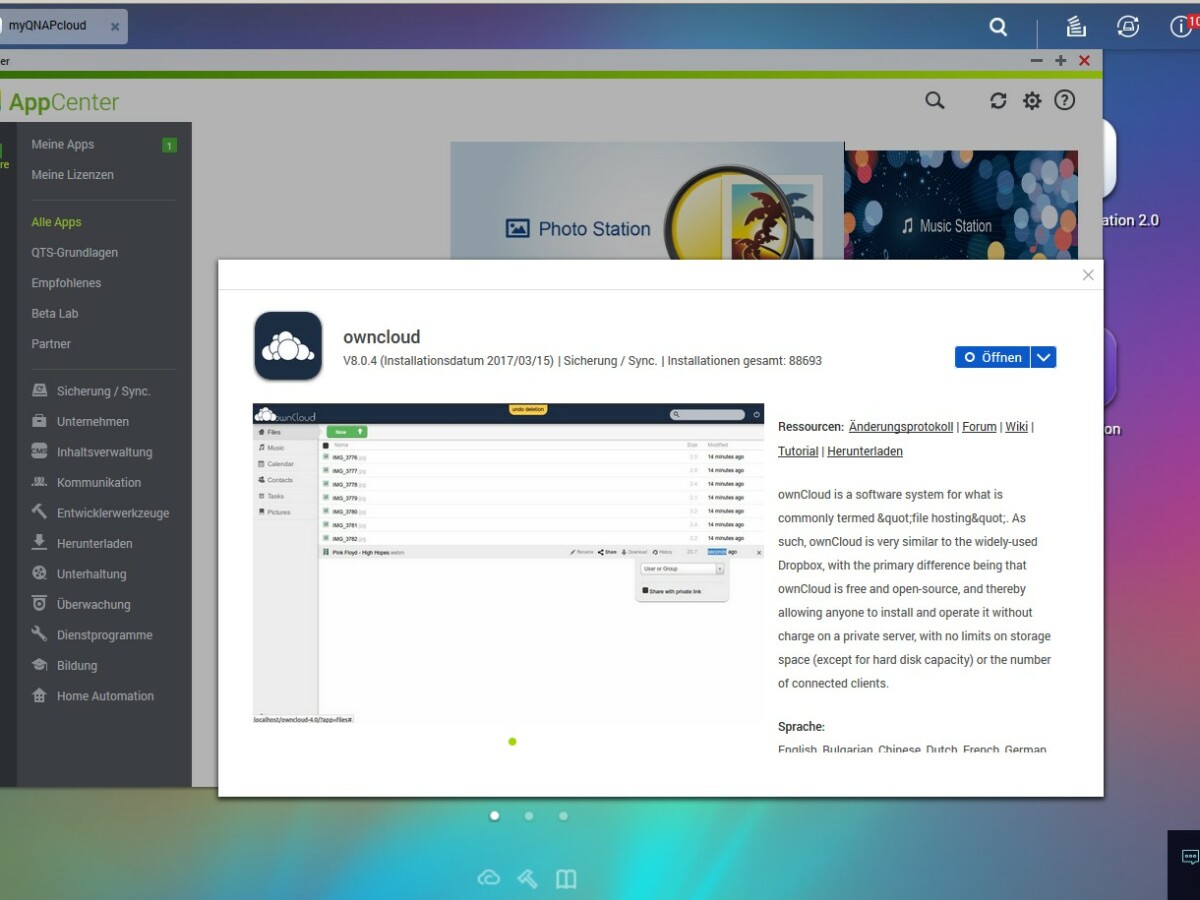Click the Entwicklerwerkzeuge hammer icon
1200x900 pixels.
click(x=39, y=512)
